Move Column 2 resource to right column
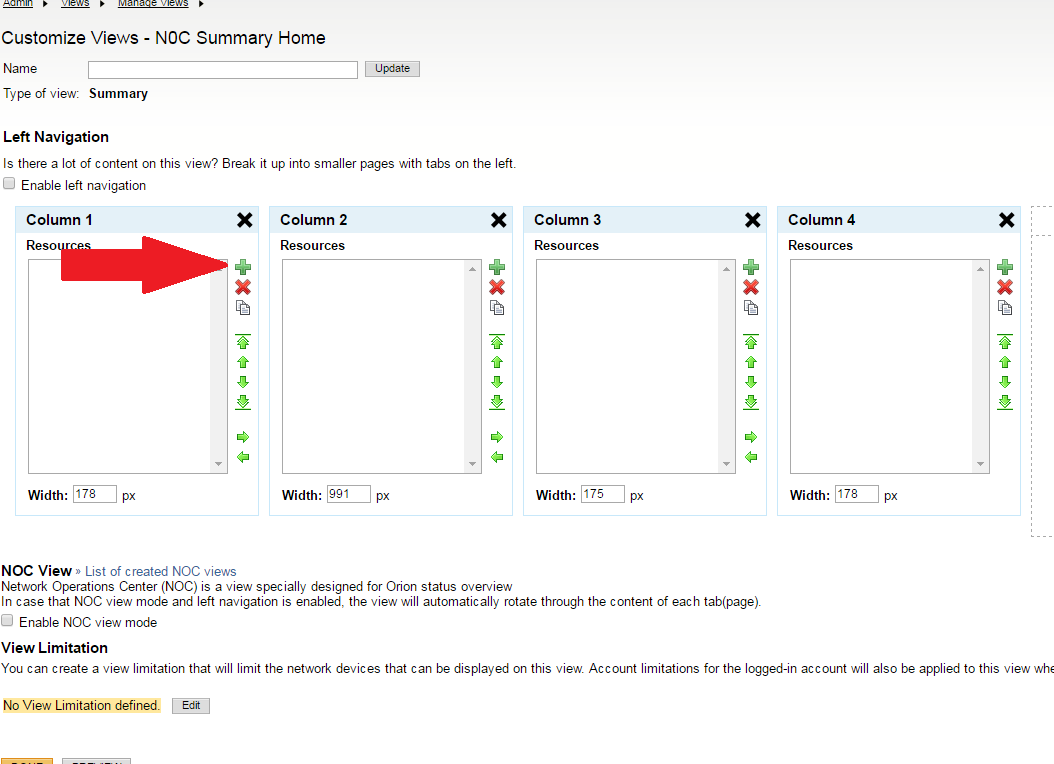This screenshot has height=764, width=1054. click(x=497, y=437)
